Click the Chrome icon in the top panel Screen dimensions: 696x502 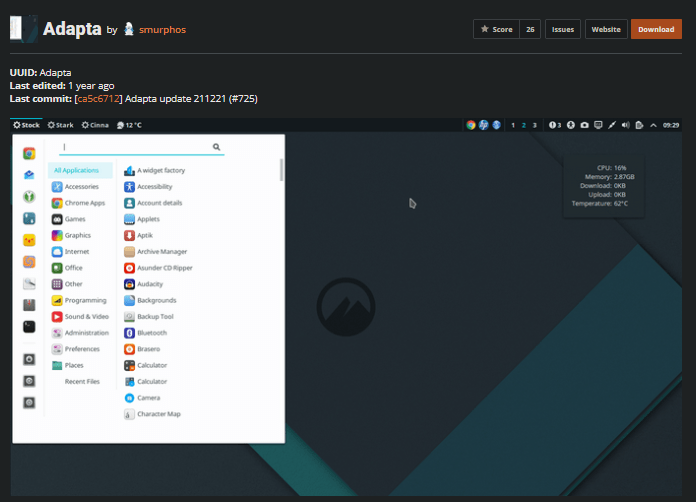click(471, 125)
